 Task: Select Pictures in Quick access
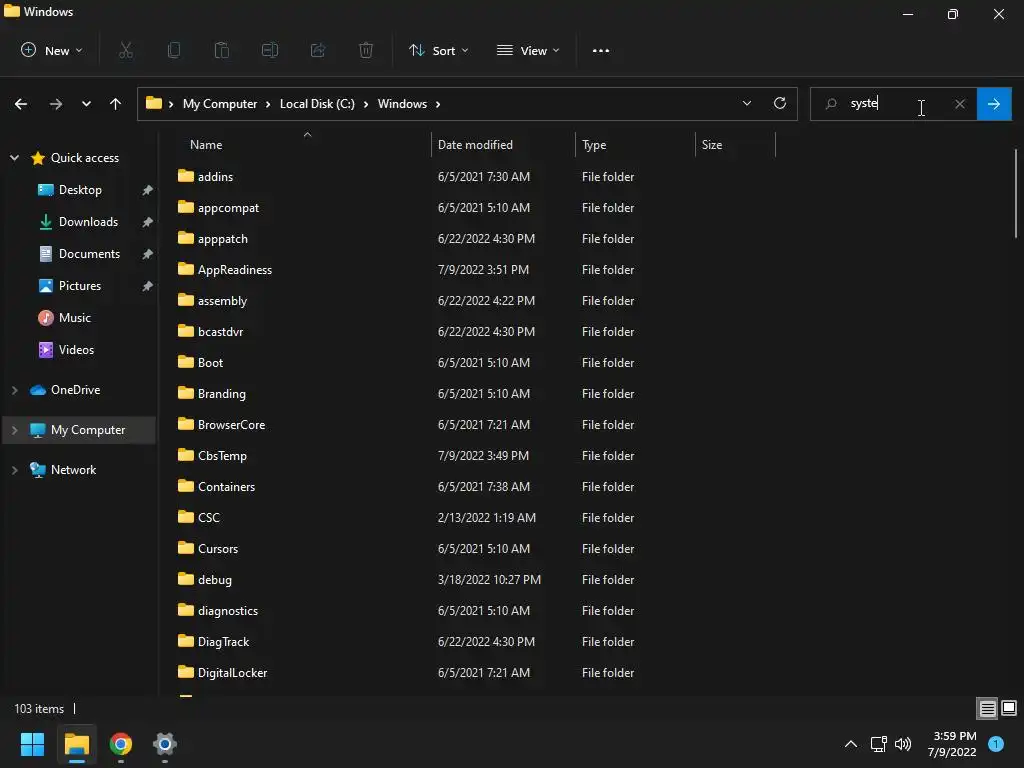[x=80, y=285]
